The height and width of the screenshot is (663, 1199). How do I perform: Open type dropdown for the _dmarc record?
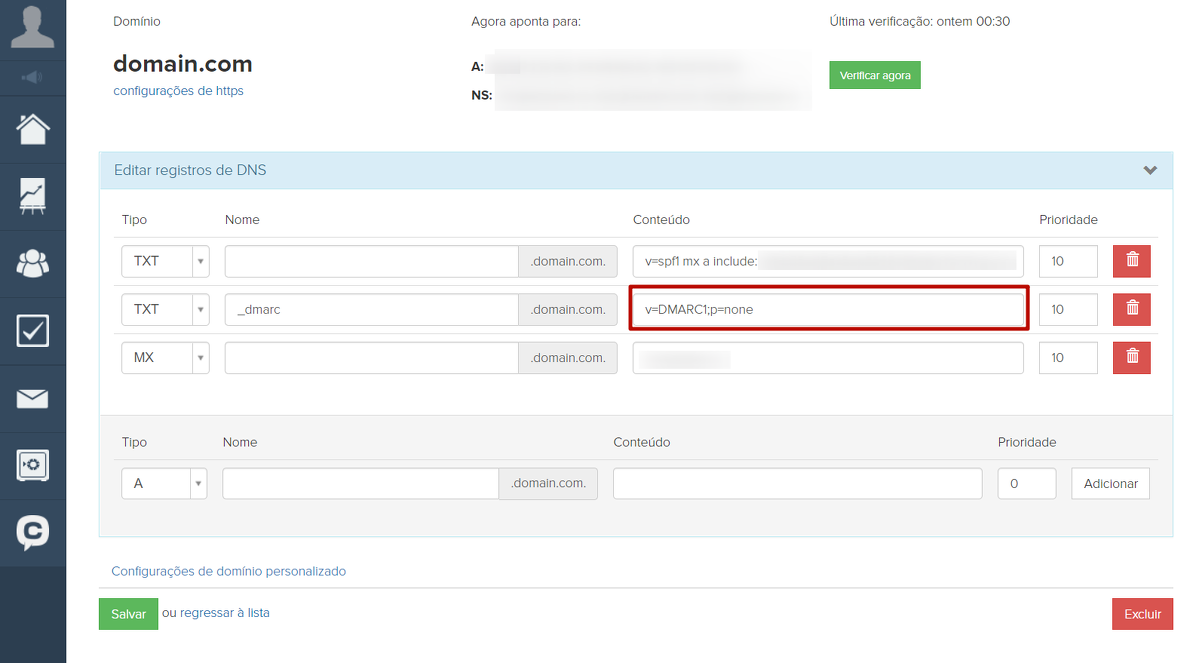pyautogui.click(x=166, y=309)
